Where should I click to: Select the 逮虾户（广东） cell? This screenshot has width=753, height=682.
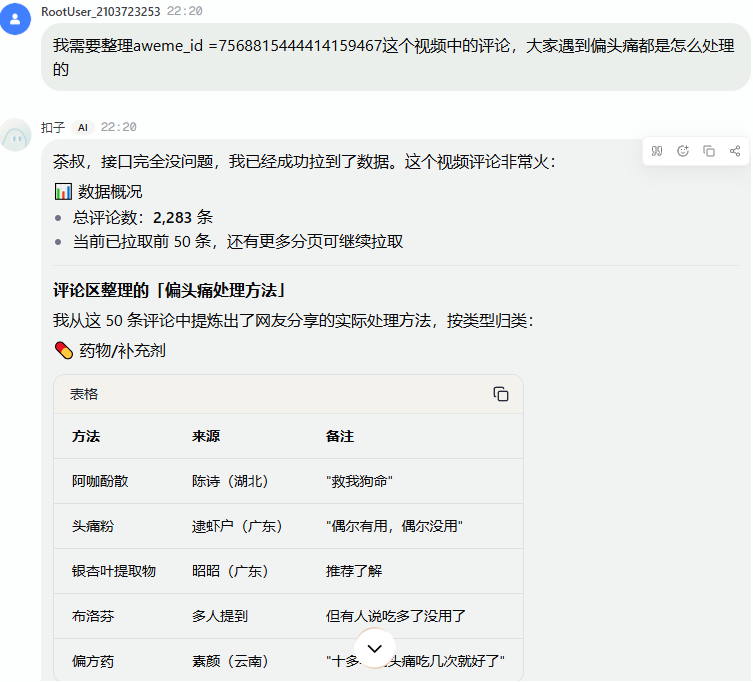click(237, 526)
